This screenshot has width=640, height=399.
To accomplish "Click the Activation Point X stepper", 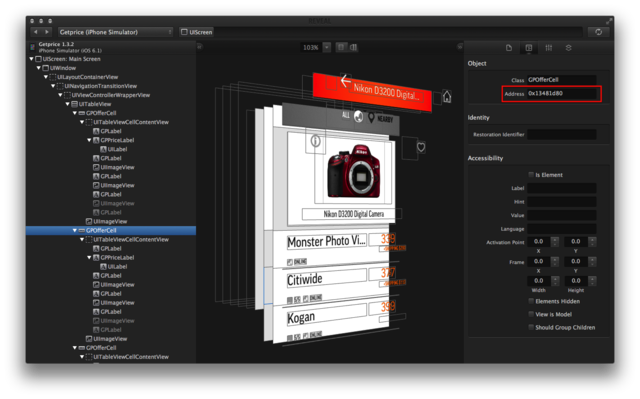I will [x=555, y=242].
